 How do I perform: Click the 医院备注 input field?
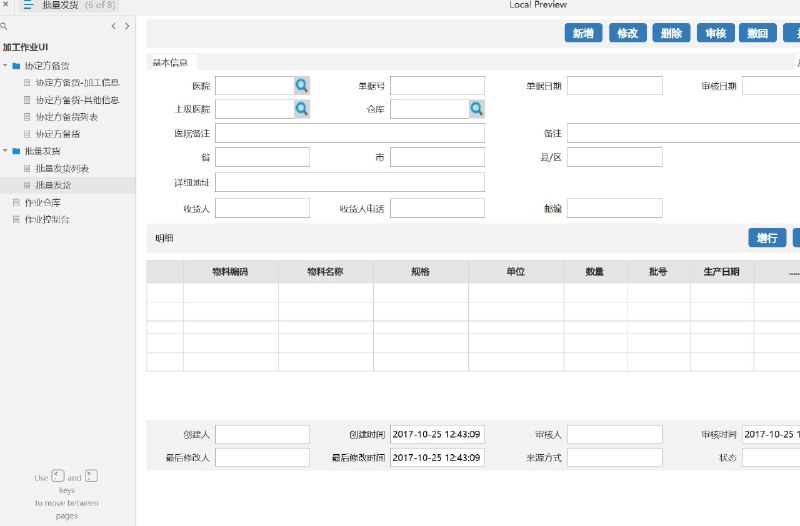(350, 133)
